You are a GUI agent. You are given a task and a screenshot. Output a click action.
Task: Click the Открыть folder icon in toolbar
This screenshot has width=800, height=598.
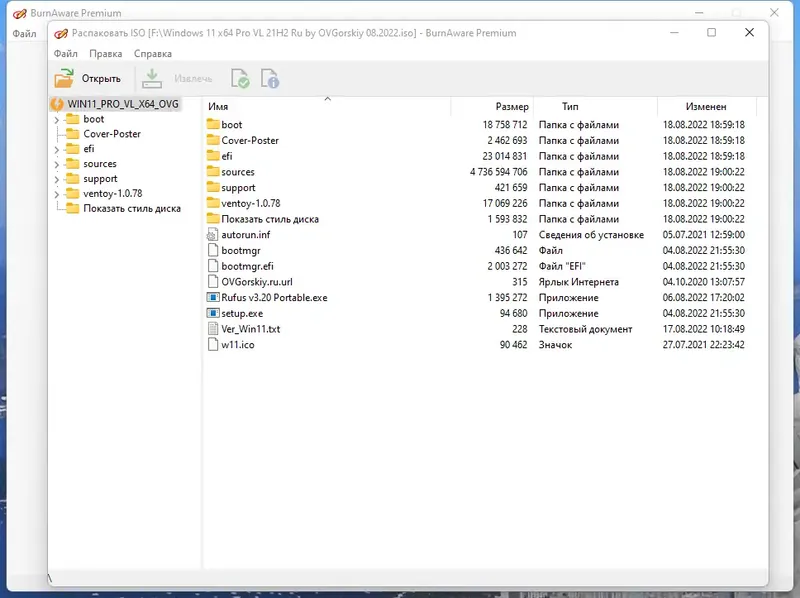pos(64,79)
